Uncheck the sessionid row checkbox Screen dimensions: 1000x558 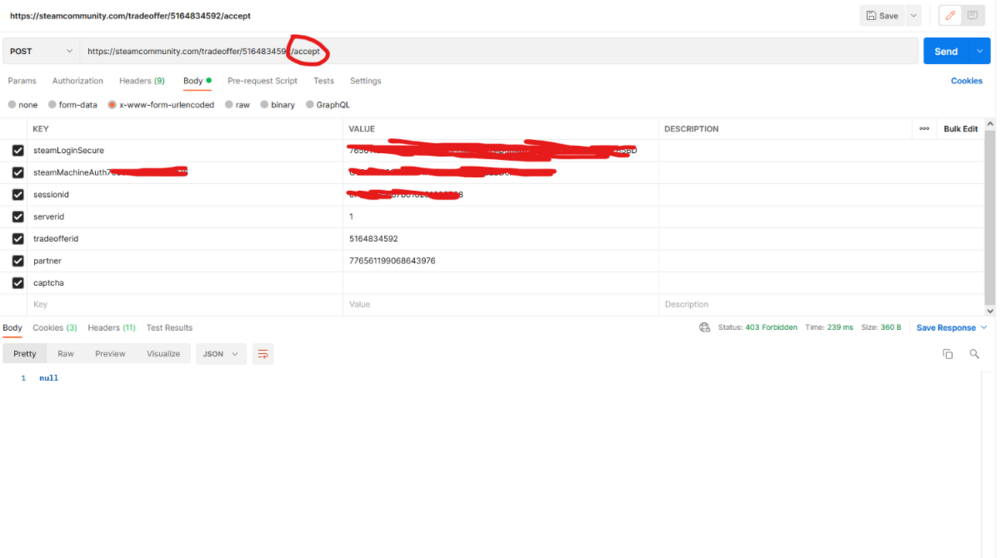click(x=18, y=195)
